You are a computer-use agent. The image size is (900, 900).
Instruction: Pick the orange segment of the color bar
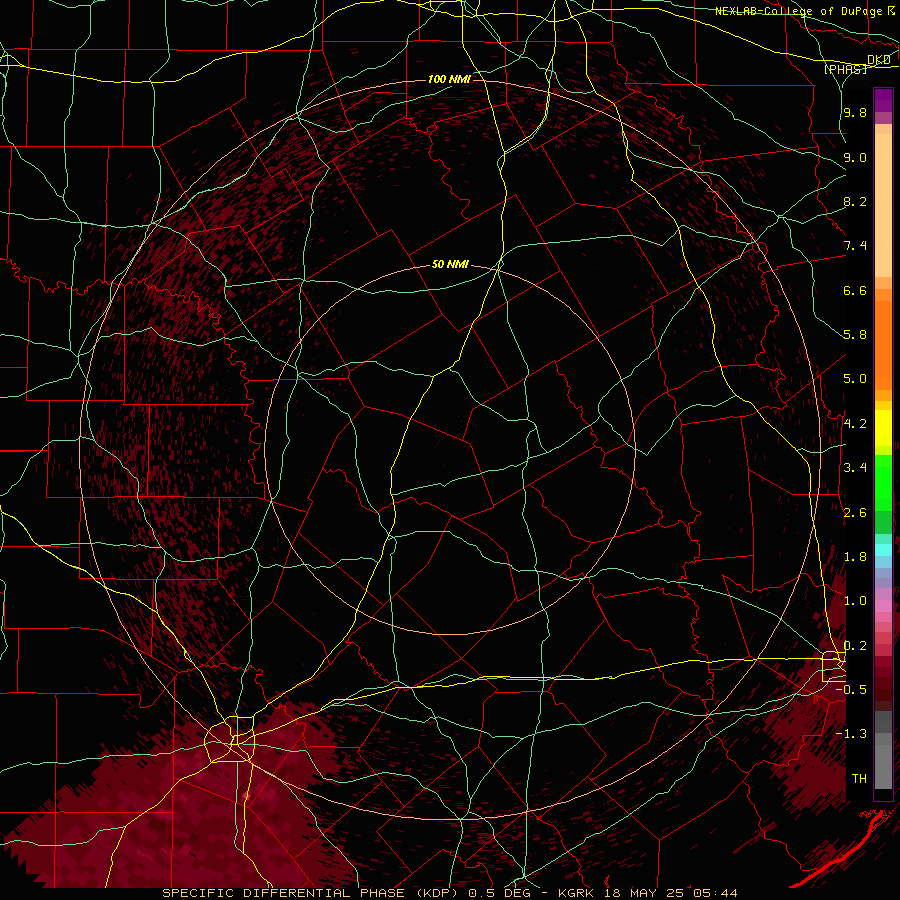coord(883,344)
